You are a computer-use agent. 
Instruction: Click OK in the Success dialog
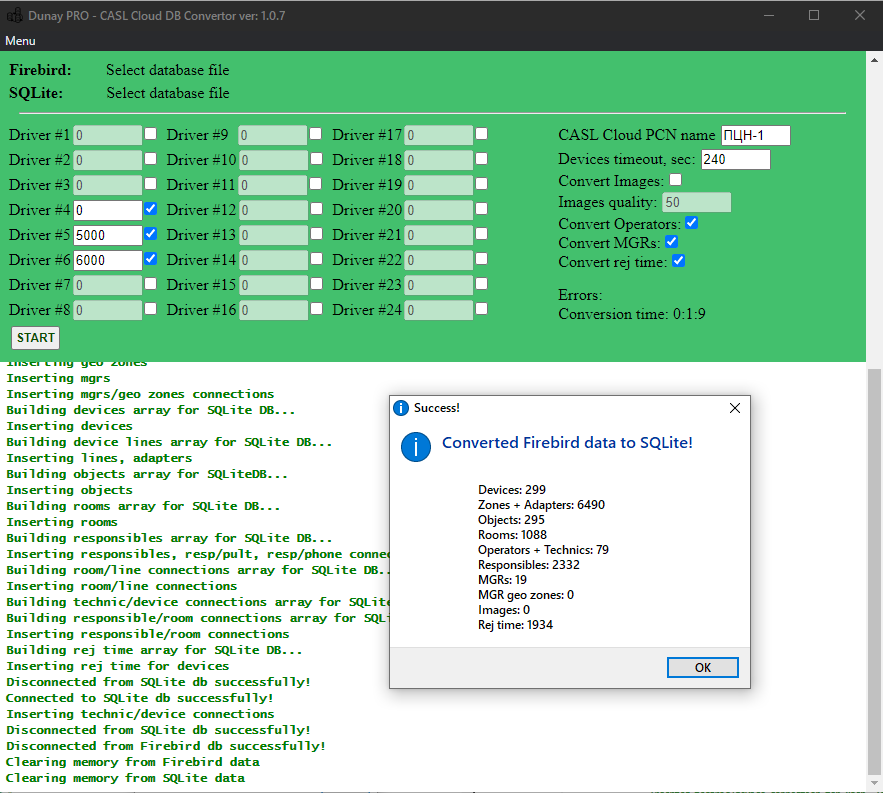pyautogui.click(x=702, y=667)
